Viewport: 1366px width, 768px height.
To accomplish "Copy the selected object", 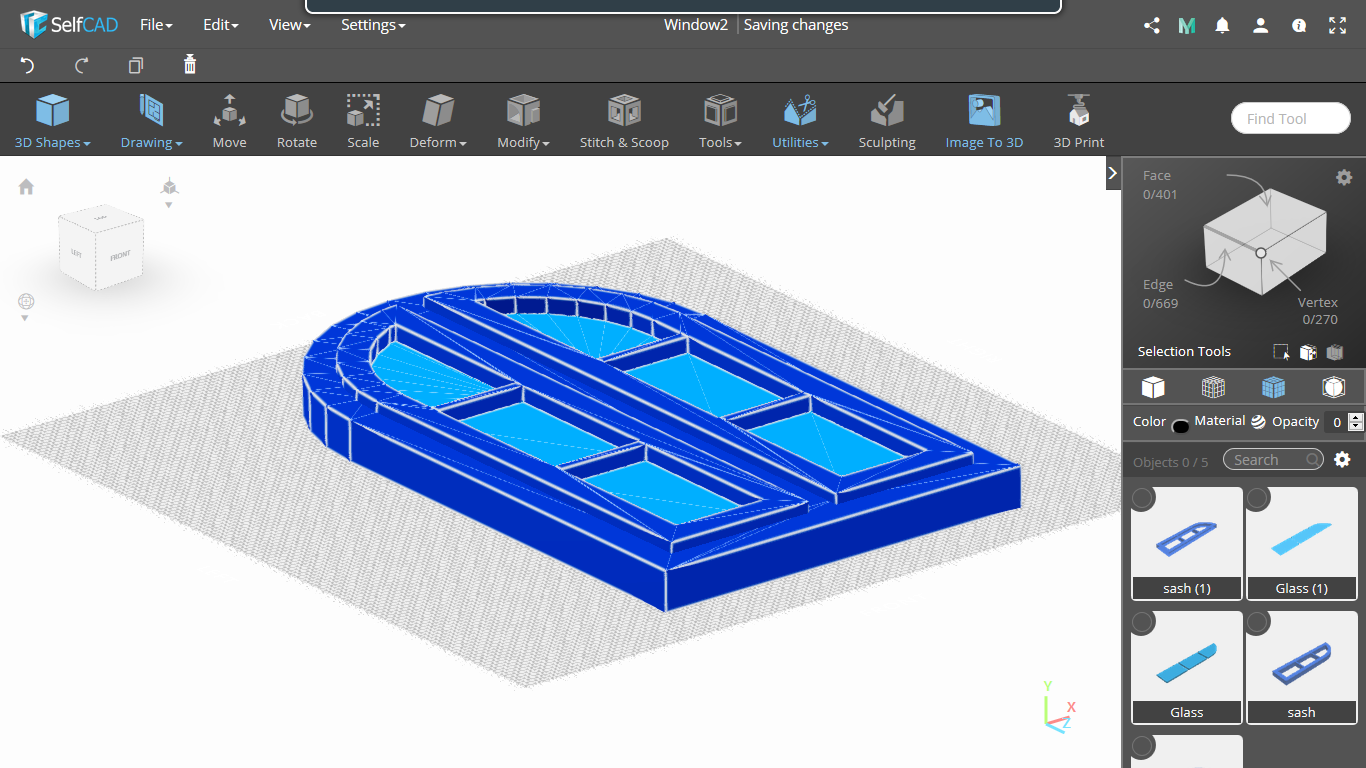I will tap(136, 65).
